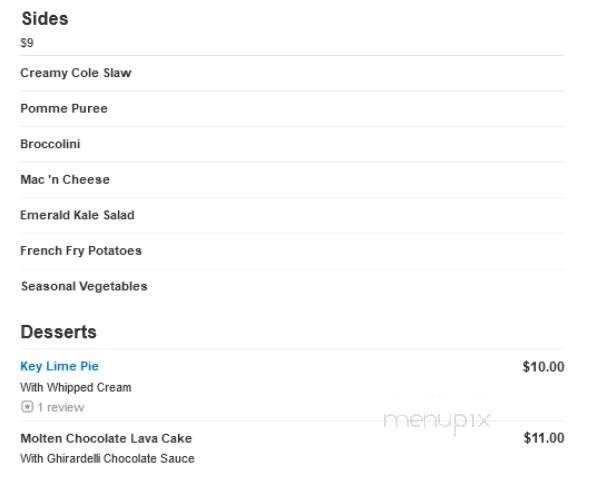
Task: Click With Whipped Cream description
Action: 76,387
